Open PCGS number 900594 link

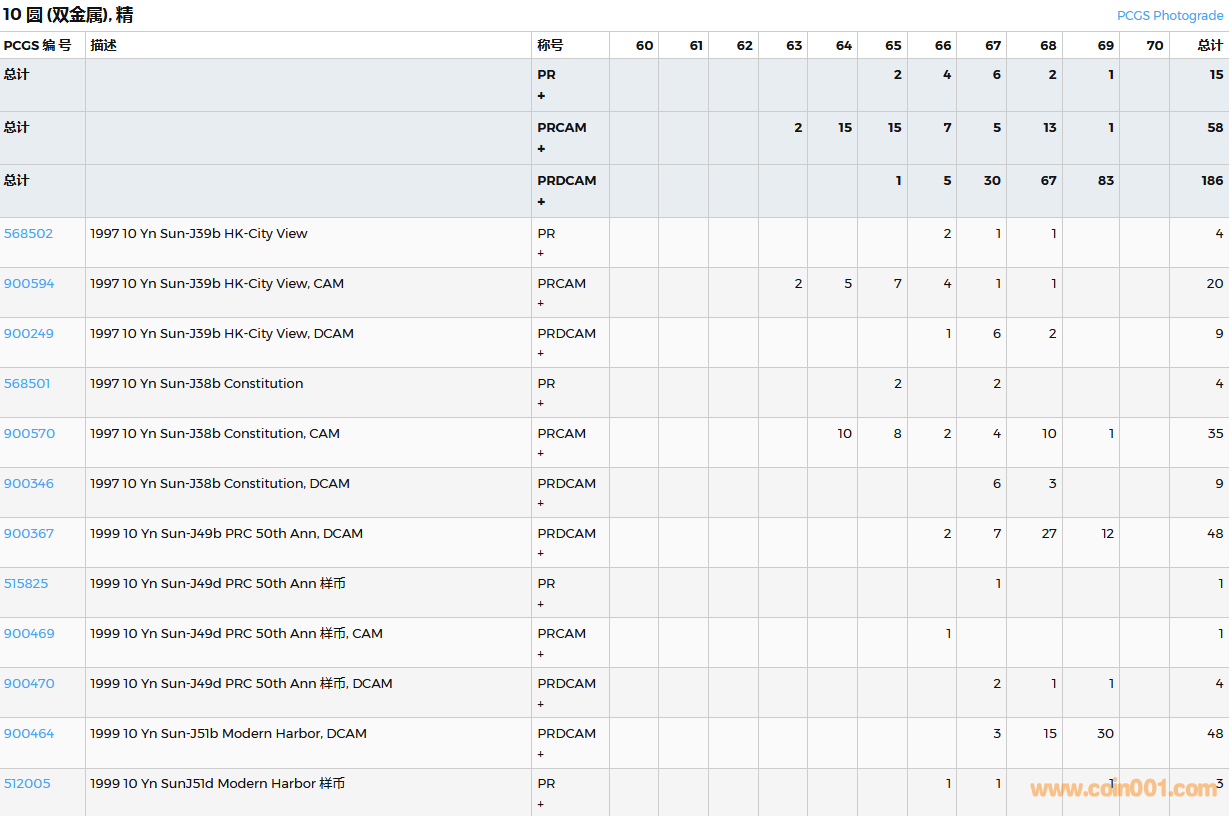[x=28, y=283]
